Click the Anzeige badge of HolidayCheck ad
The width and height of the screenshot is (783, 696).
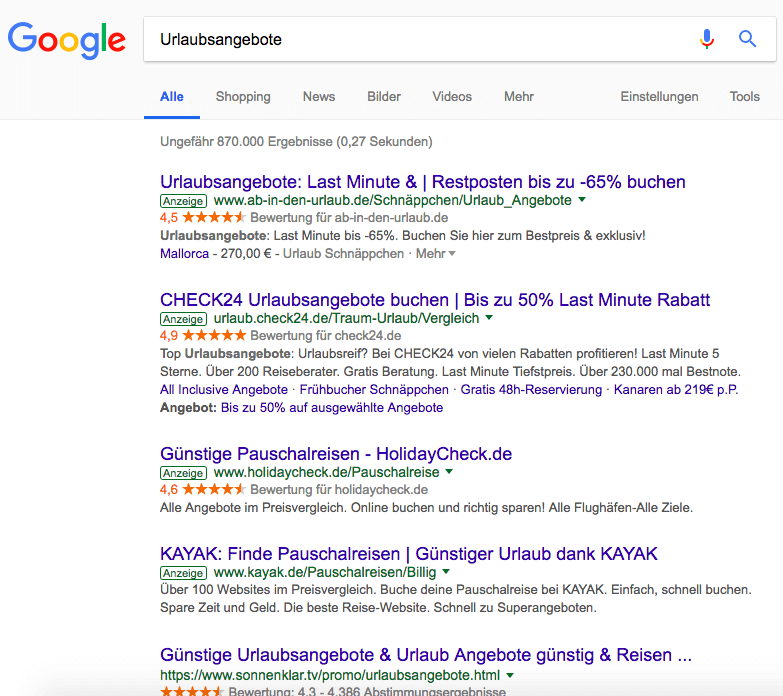click(183, 473)
